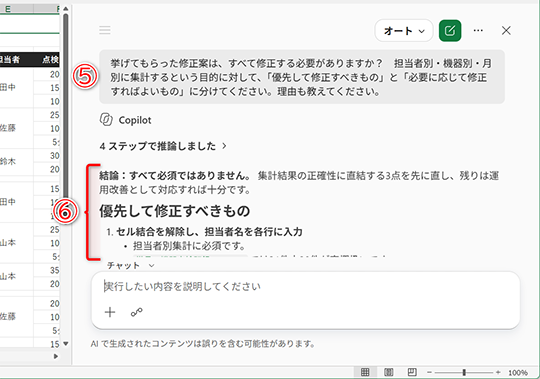Click the vertical scroll down arrow of sheet
The height and width of the screenshot is (379, 540).
click(66, 343)
